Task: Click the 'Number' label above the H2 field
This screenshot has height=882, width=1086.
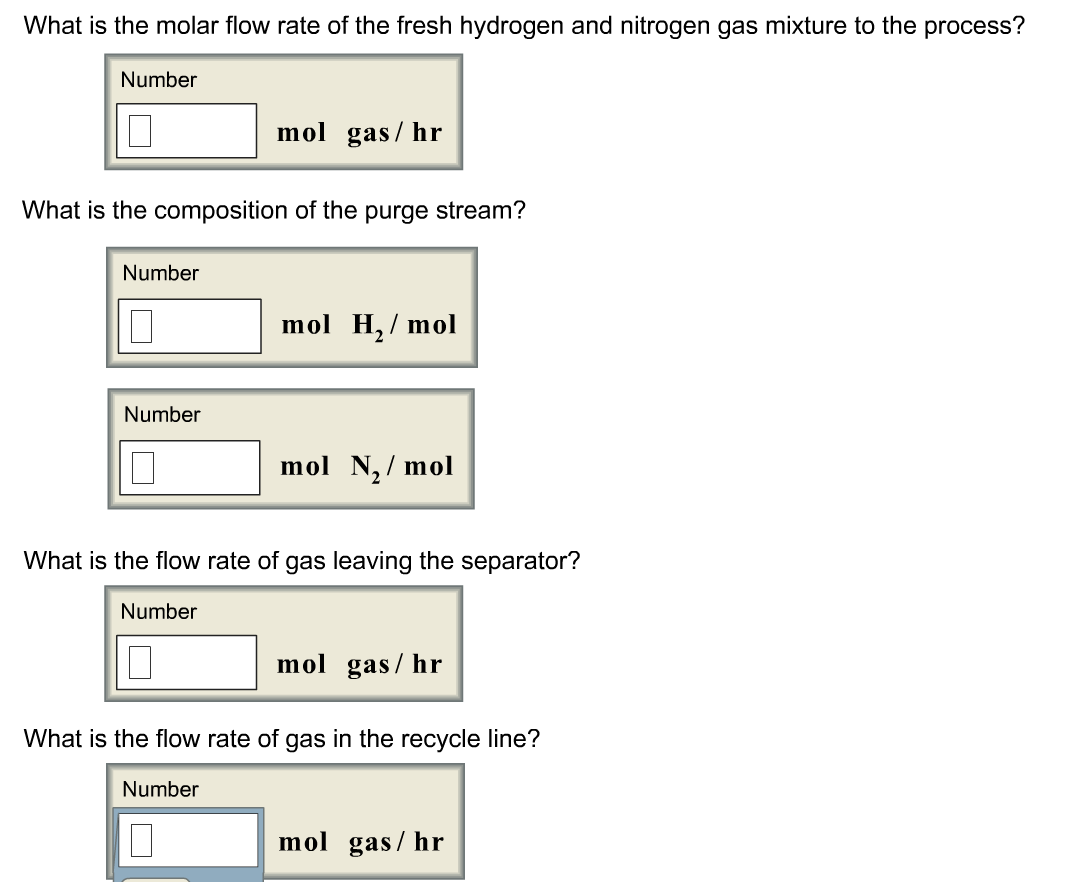Action: pos(157,273)
